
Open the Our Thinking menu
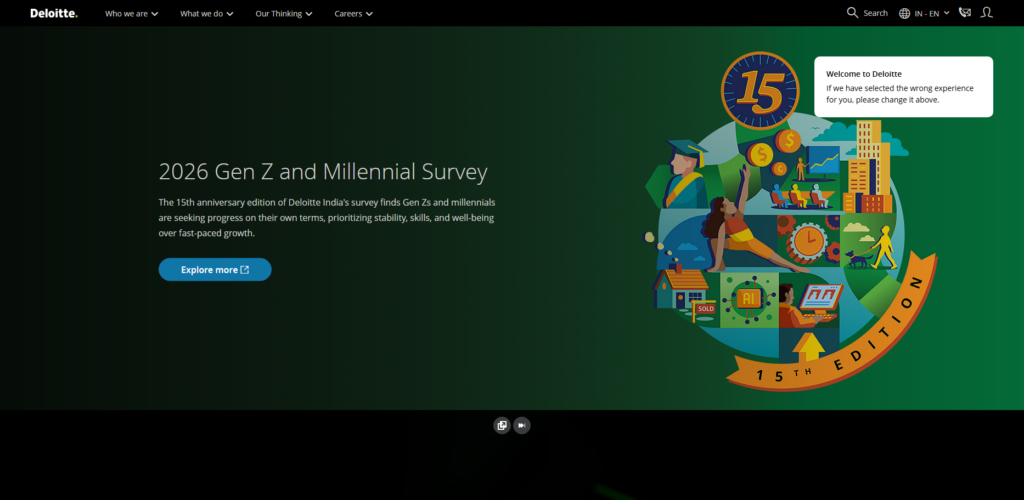(x=283, y=13)
